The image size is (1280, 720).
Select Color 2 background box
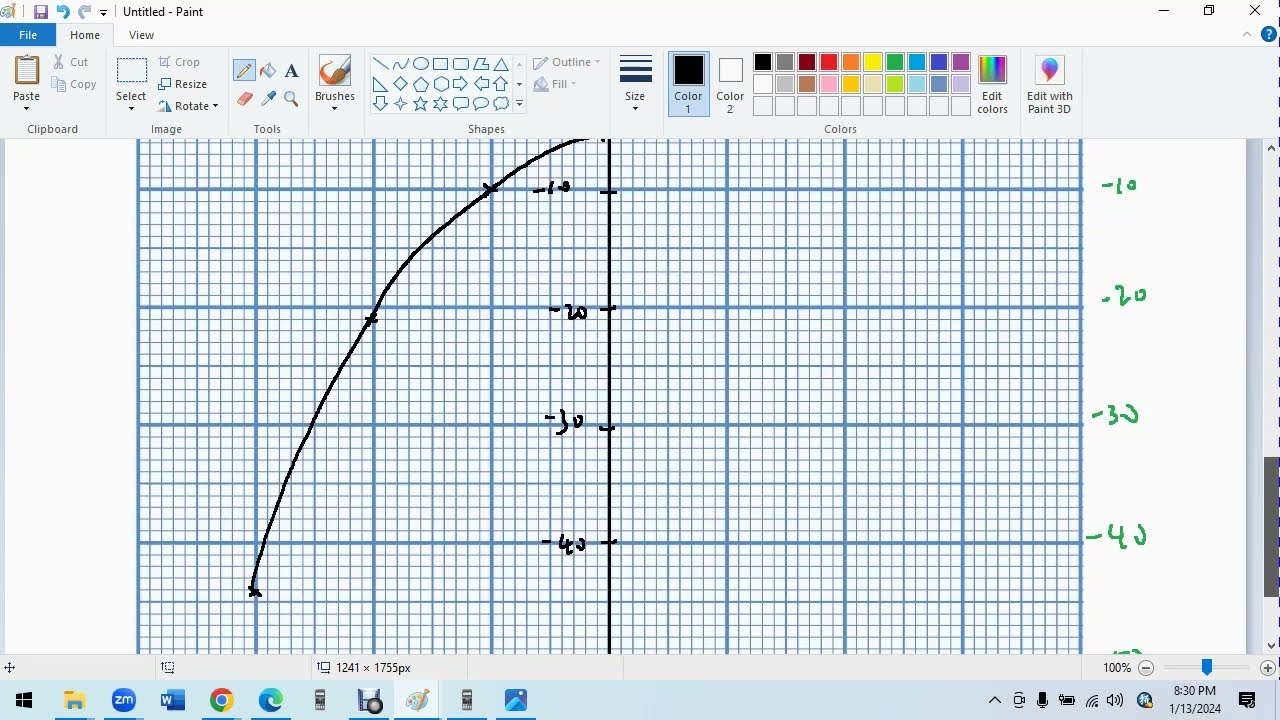click(x=730, y=84)
